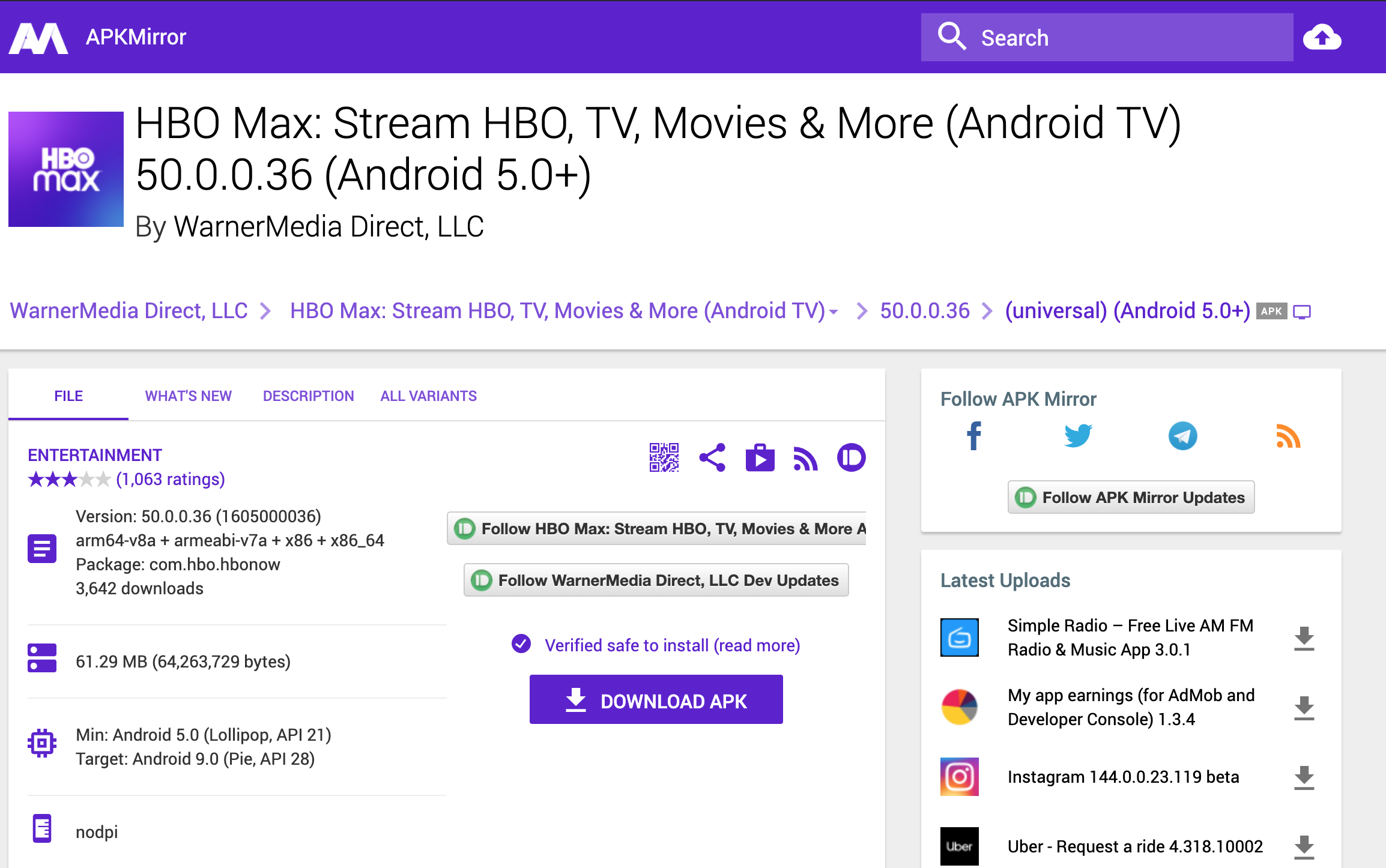Open WarnerMedia Direct, LLC breadcrumb link
The width and height of the screenshot is (1386, 868).
point(129,311)
